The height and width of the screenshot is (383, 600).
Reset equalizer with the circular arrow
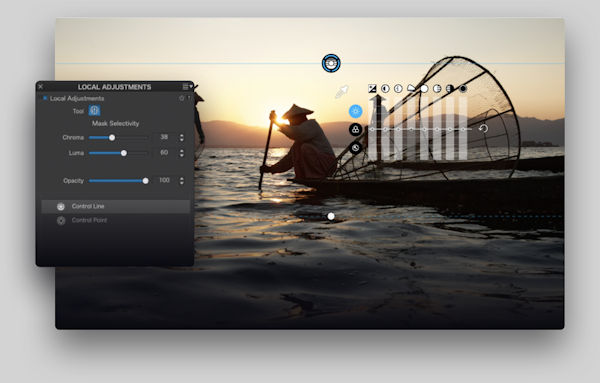[x=483, y=129]
